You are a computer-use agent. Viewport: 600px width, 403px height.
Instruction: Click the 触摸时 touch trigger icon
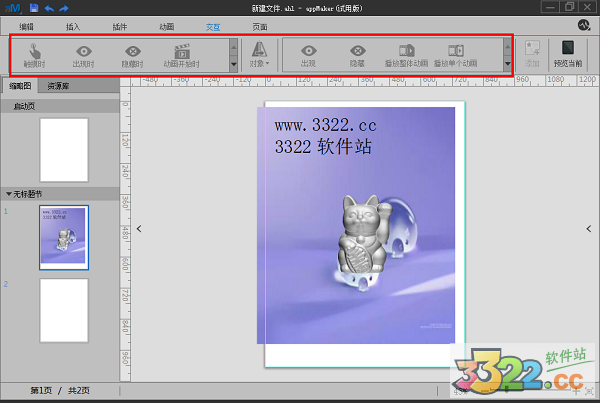(x=34, y=54)
